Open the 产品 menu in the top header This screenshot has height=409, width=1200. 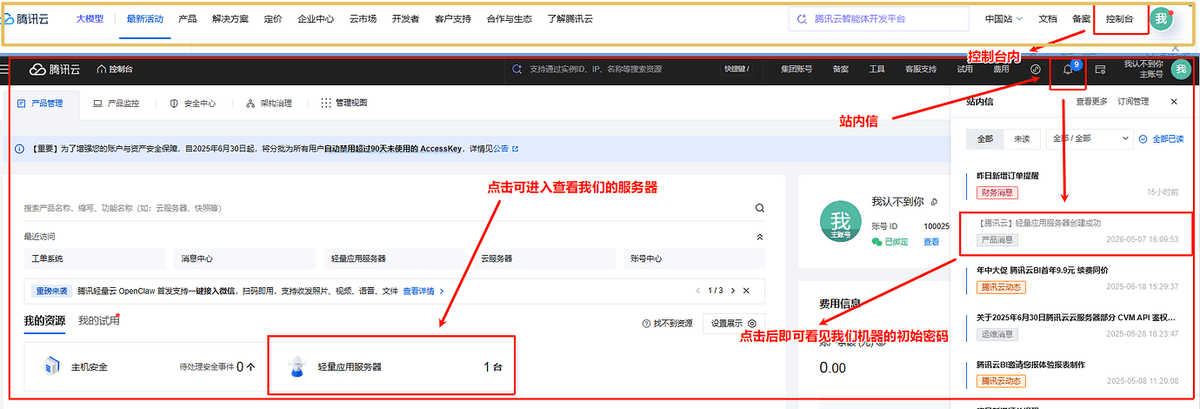187,19
